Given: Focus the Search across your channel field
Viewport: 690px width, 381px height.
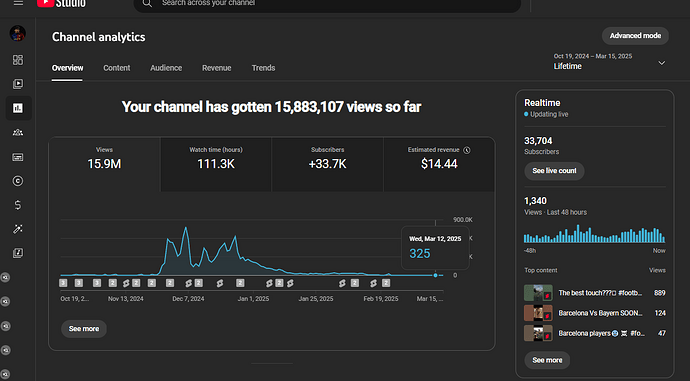Looking at the screenshot, I should [327, 4].
